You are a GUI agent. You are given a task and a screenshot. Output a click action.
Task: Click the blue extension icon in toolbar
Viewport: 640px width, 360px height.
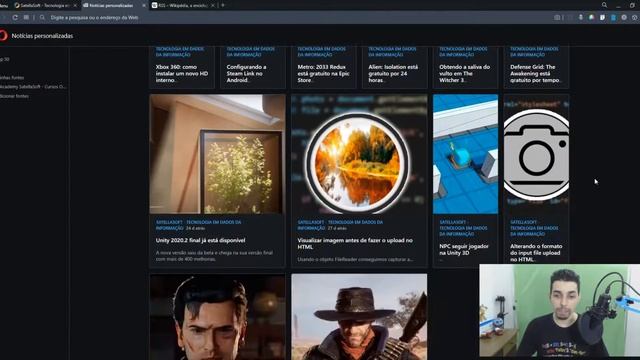[613, 18]
